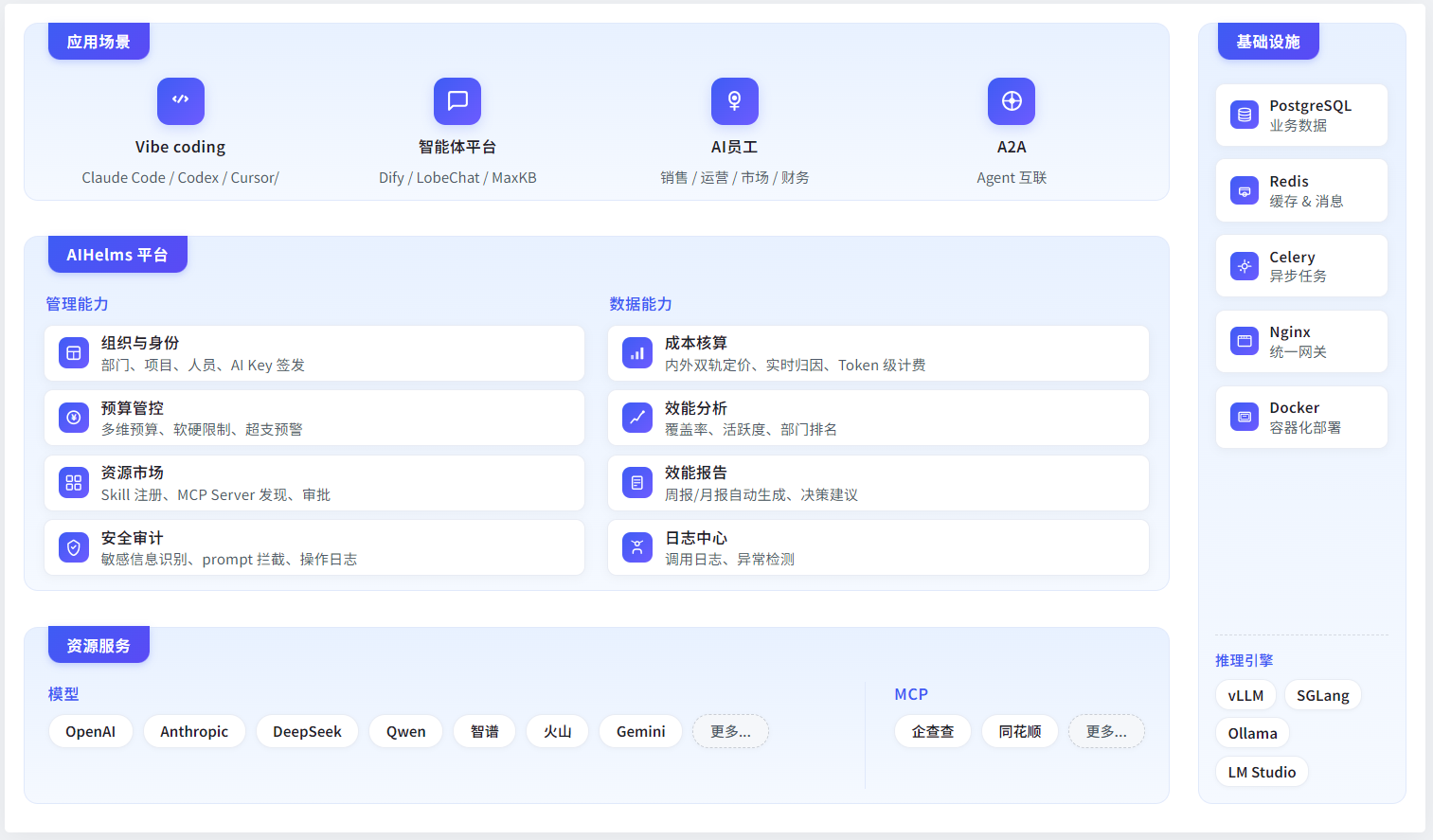The width and height of the screenshot is (1433, 840).
Task: Expand 更多... under MCP
Action: pos(1106,731)
